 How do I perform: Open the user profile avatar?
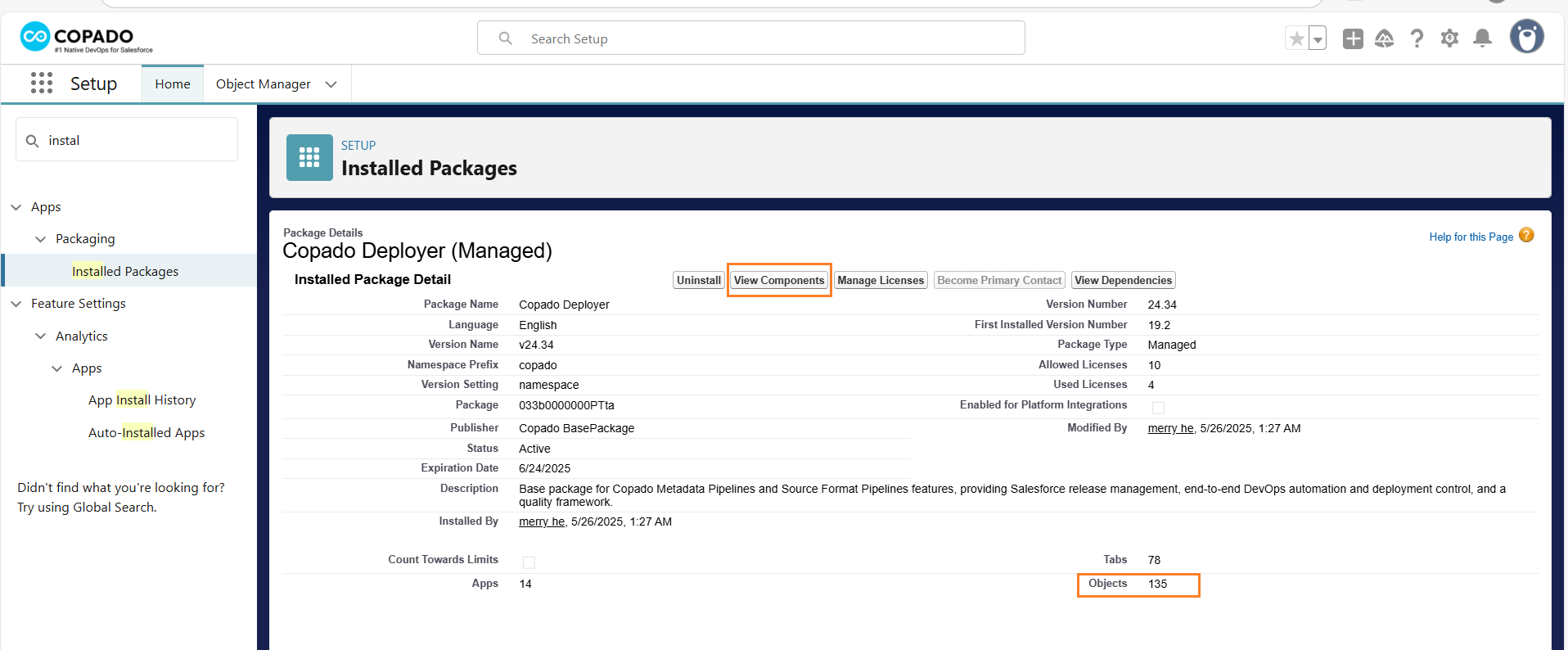coord(1526,37)
